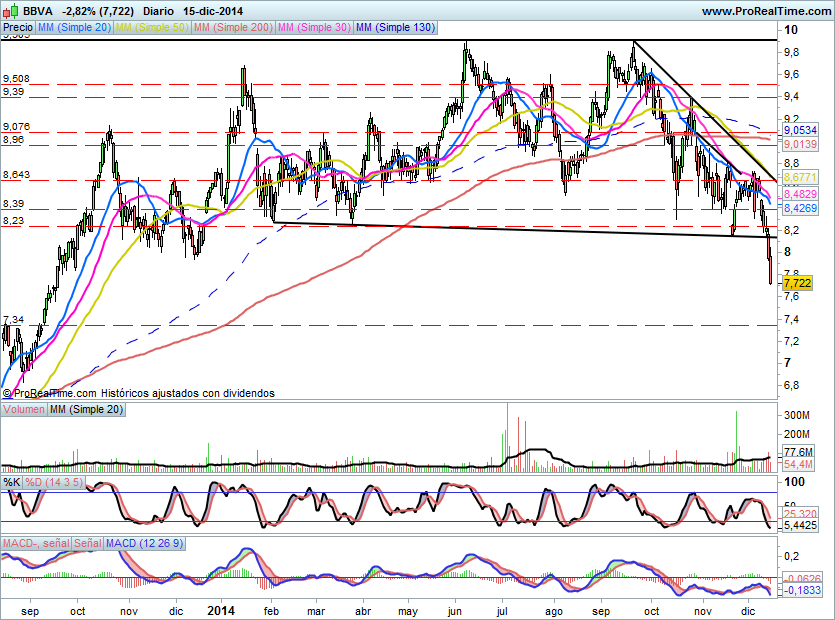Select the MM (Simple 30) label
The width and height of the screenshot is (835, 620).
coord(314,27)
